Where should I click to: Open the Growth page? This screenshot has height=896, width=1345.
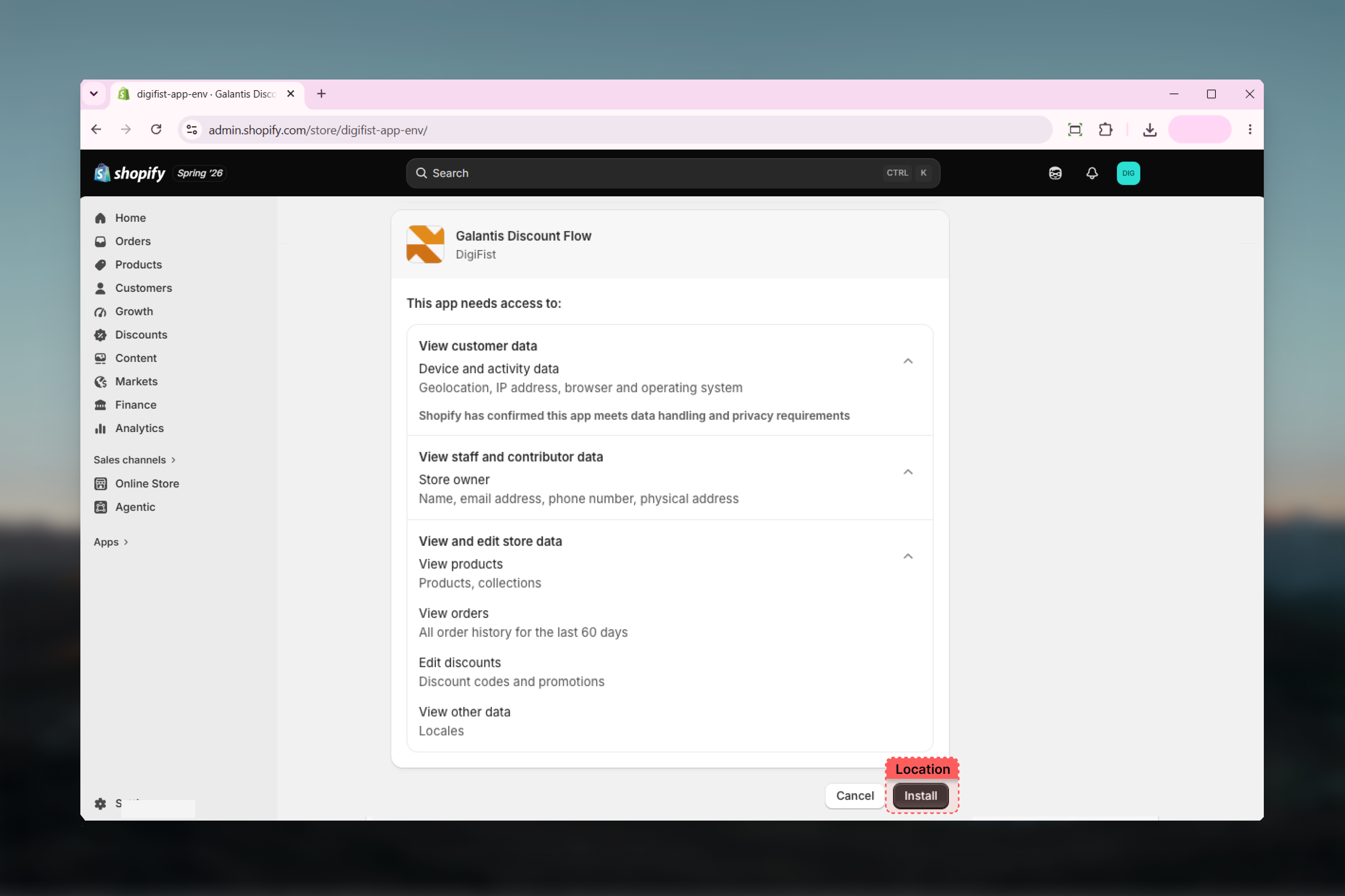[x=134, y=312]
